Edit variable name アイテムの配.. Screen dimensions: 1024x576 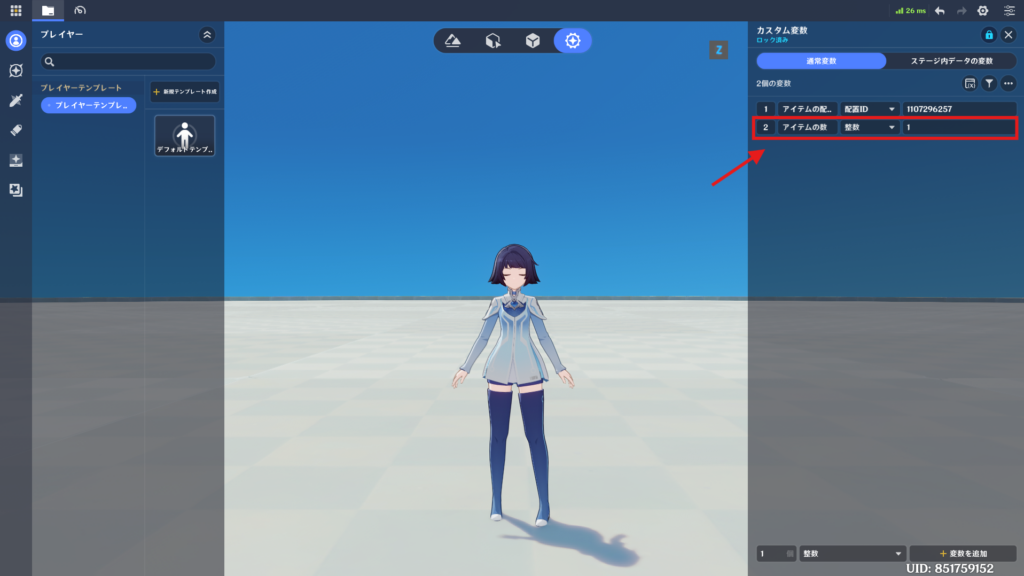[x=807, y=109]
